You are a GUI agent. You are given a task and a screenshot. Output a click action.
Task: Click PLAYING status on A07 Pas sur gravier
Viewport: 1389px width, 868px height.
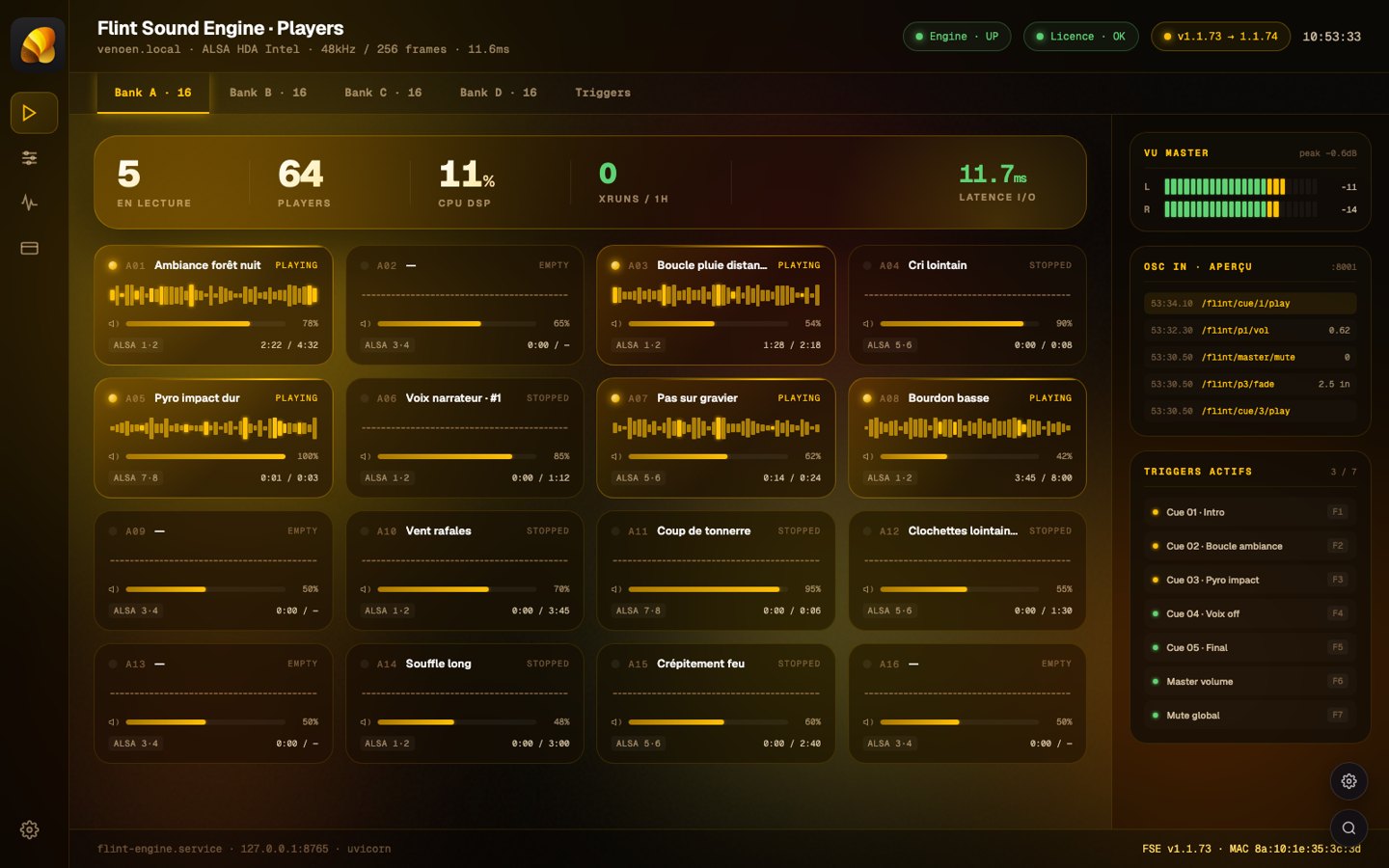coord(799,398)
